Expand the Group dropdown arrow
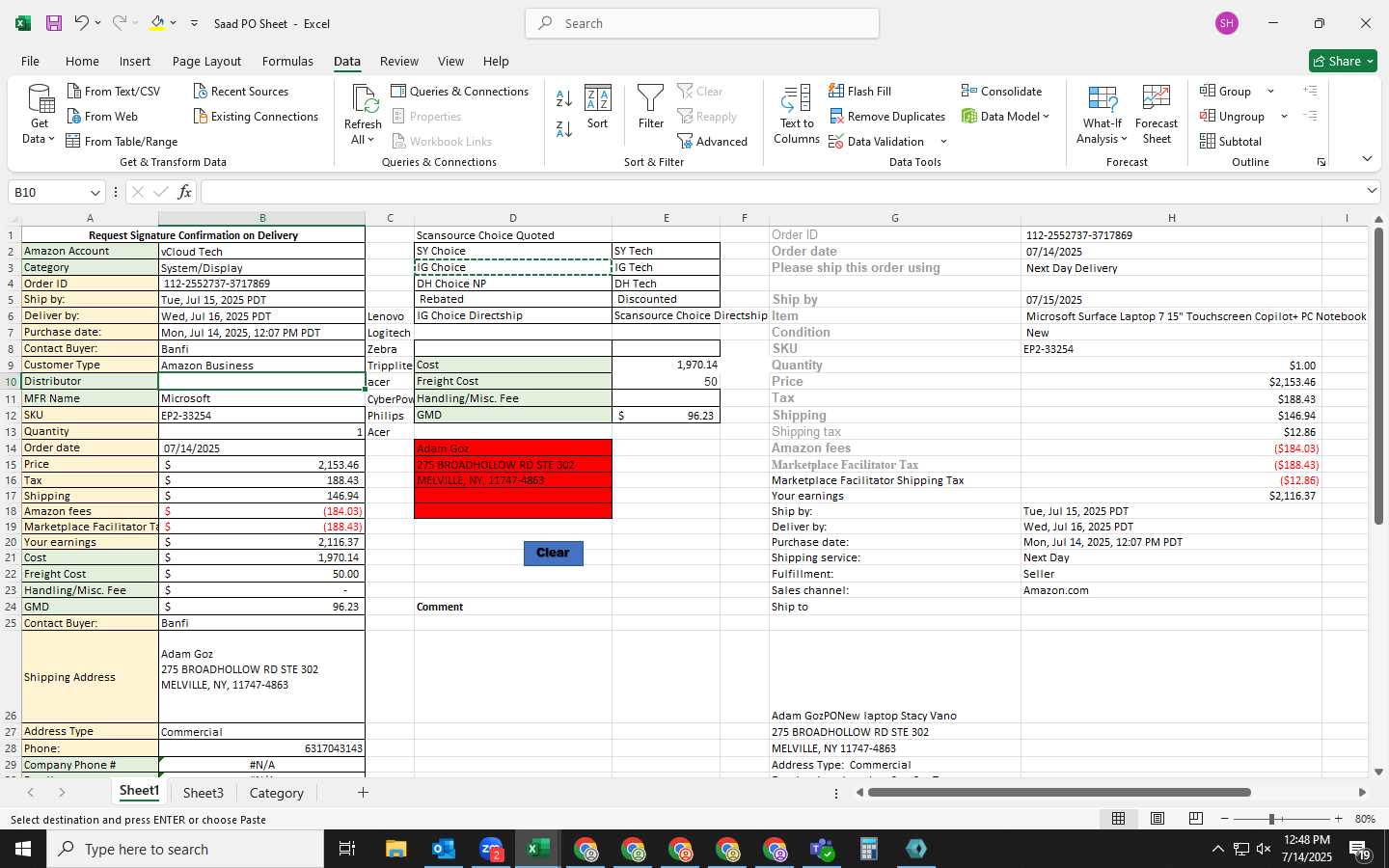This screenshot has height=868, width=1389. pyautogui.click(x=1270, y=92)
